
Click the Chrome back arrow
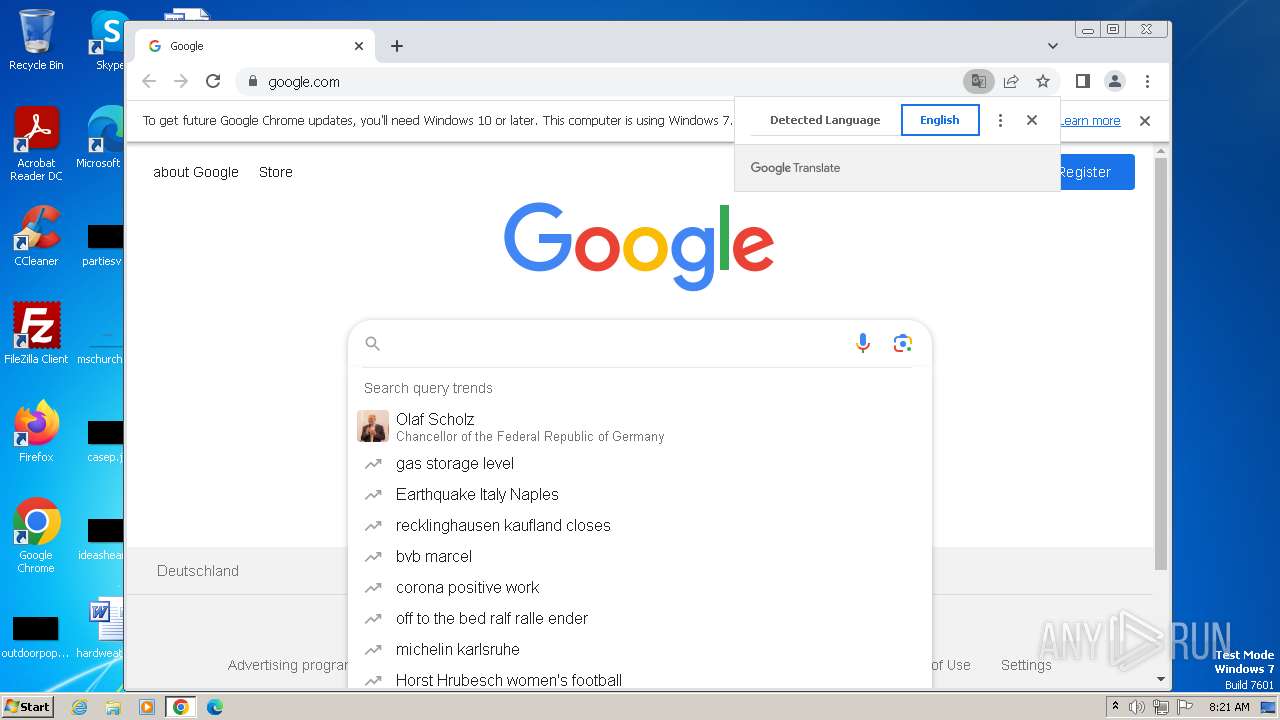(149, 82)
